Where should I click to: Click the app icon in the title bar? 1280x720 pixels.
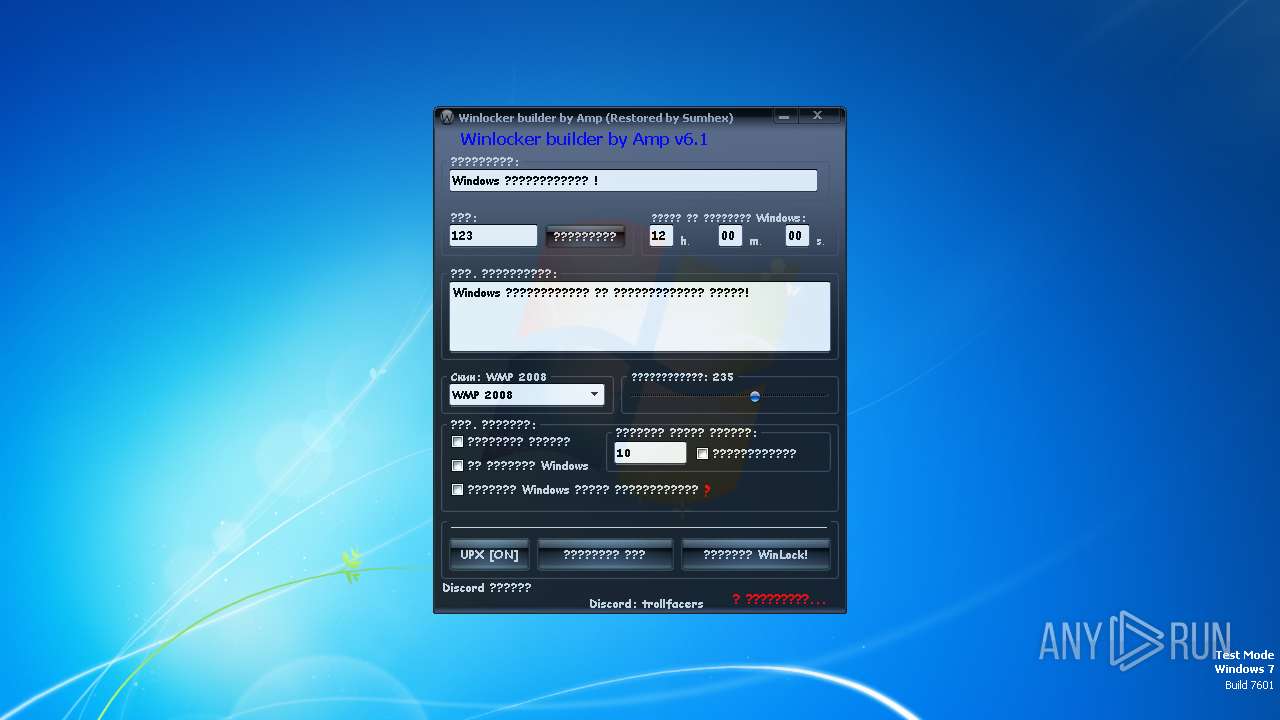click(447, 117)
